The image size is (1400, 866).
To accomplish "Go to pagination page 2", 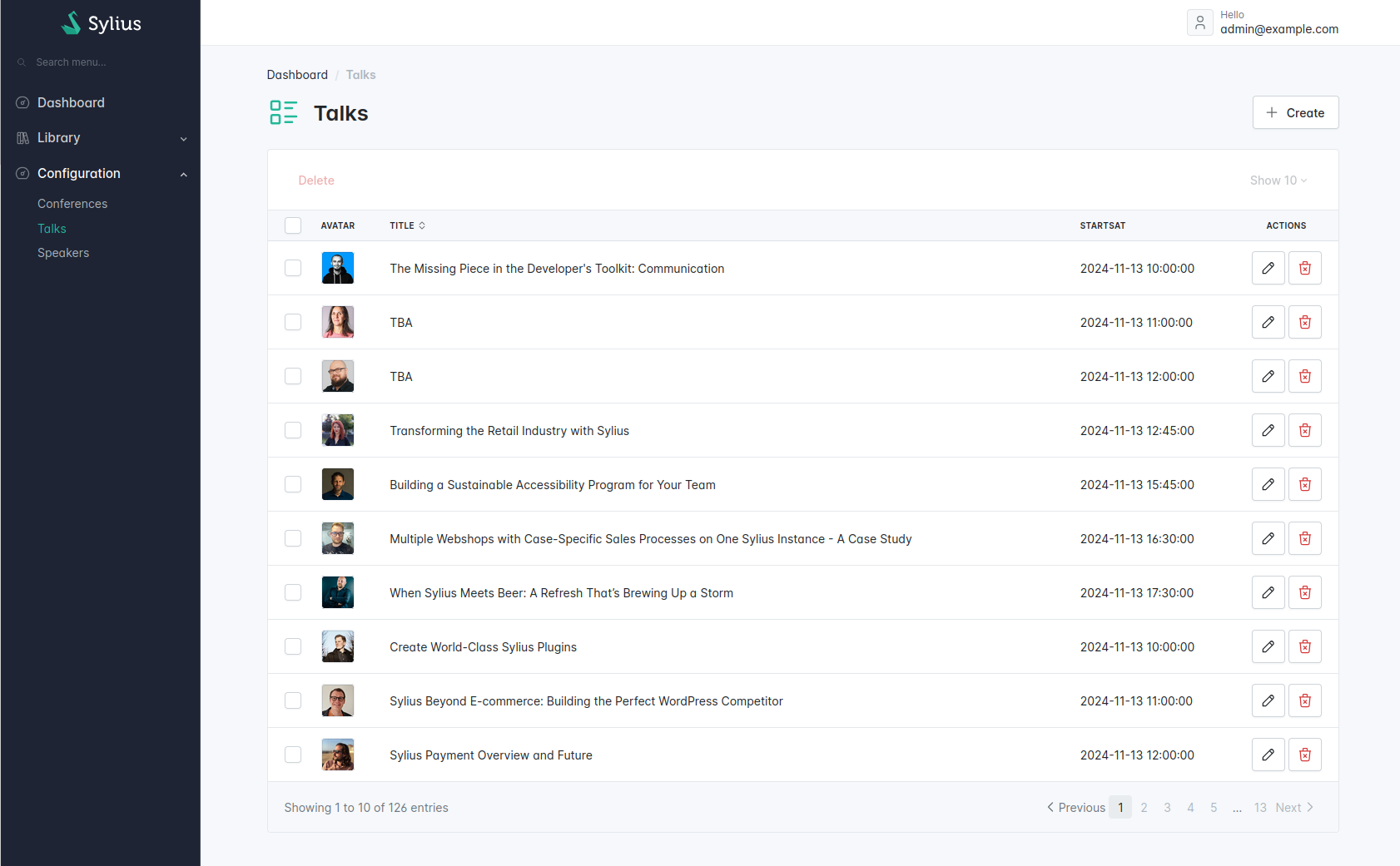I will click(1144, 808).
